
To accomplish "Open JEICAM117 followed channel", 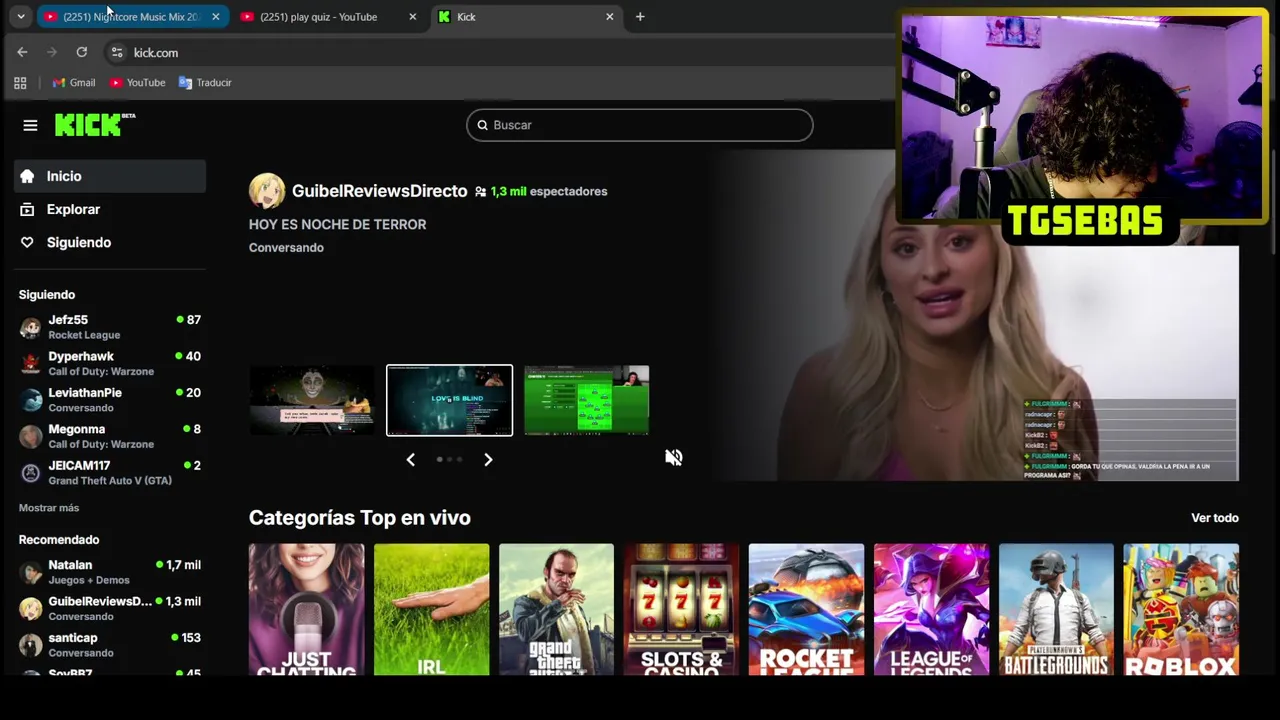I will [110, 472].
